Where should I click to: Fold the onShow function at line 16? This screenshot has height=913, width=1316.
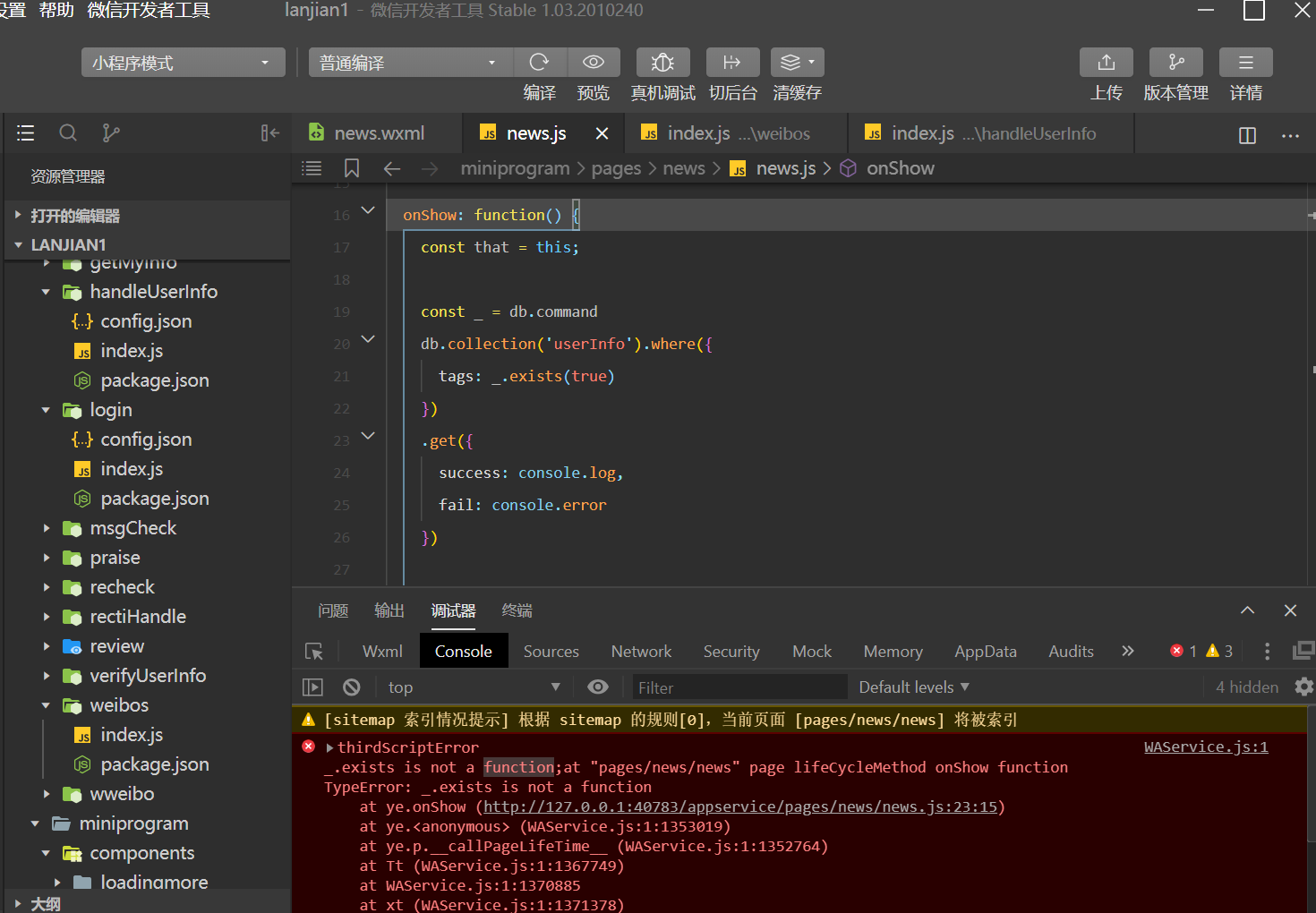click(x=368, y=210)
